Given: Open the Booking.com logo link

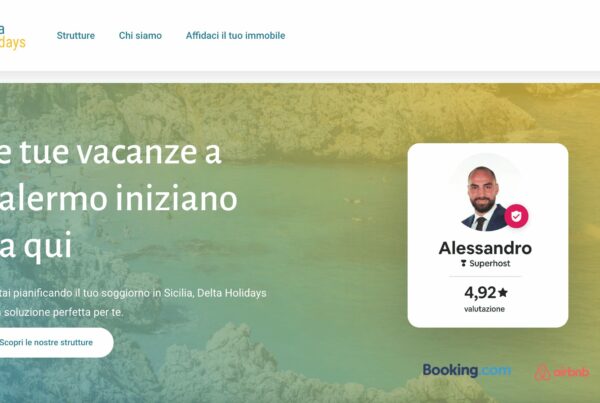Looking at the screenshot, I should coord(467,370).
